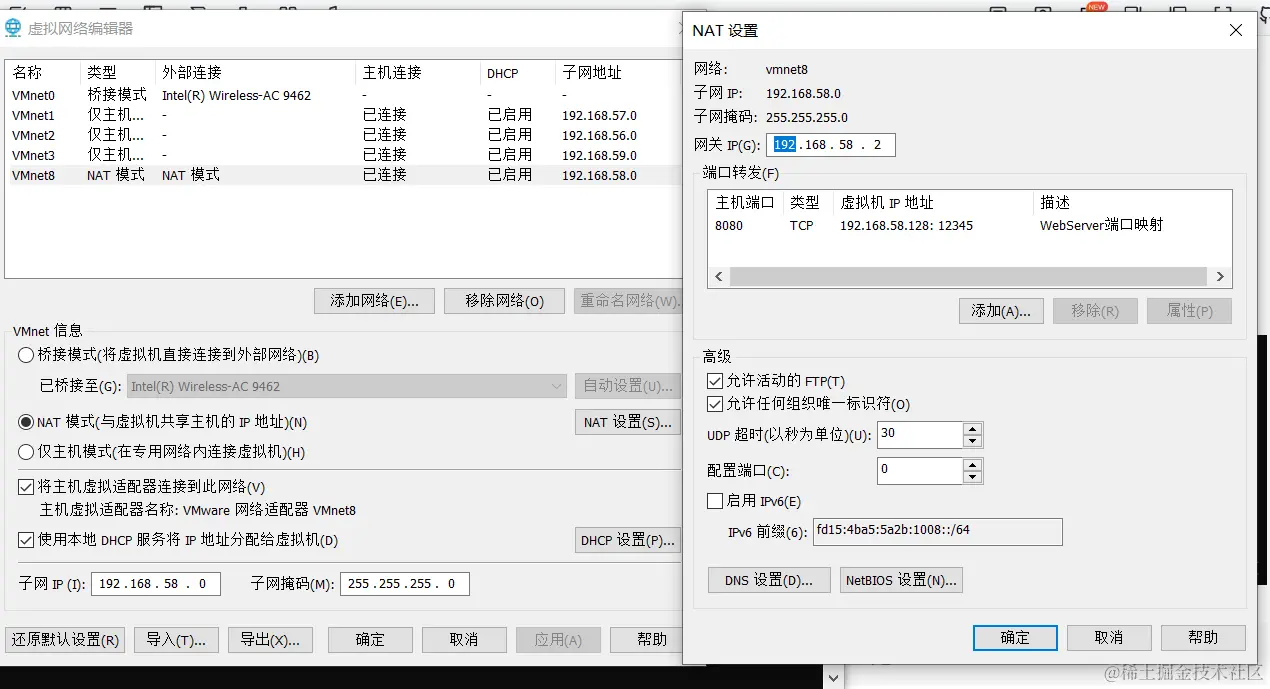
Task: Click the Virtual Network Editor globe icon
Action: click(13, 28)
